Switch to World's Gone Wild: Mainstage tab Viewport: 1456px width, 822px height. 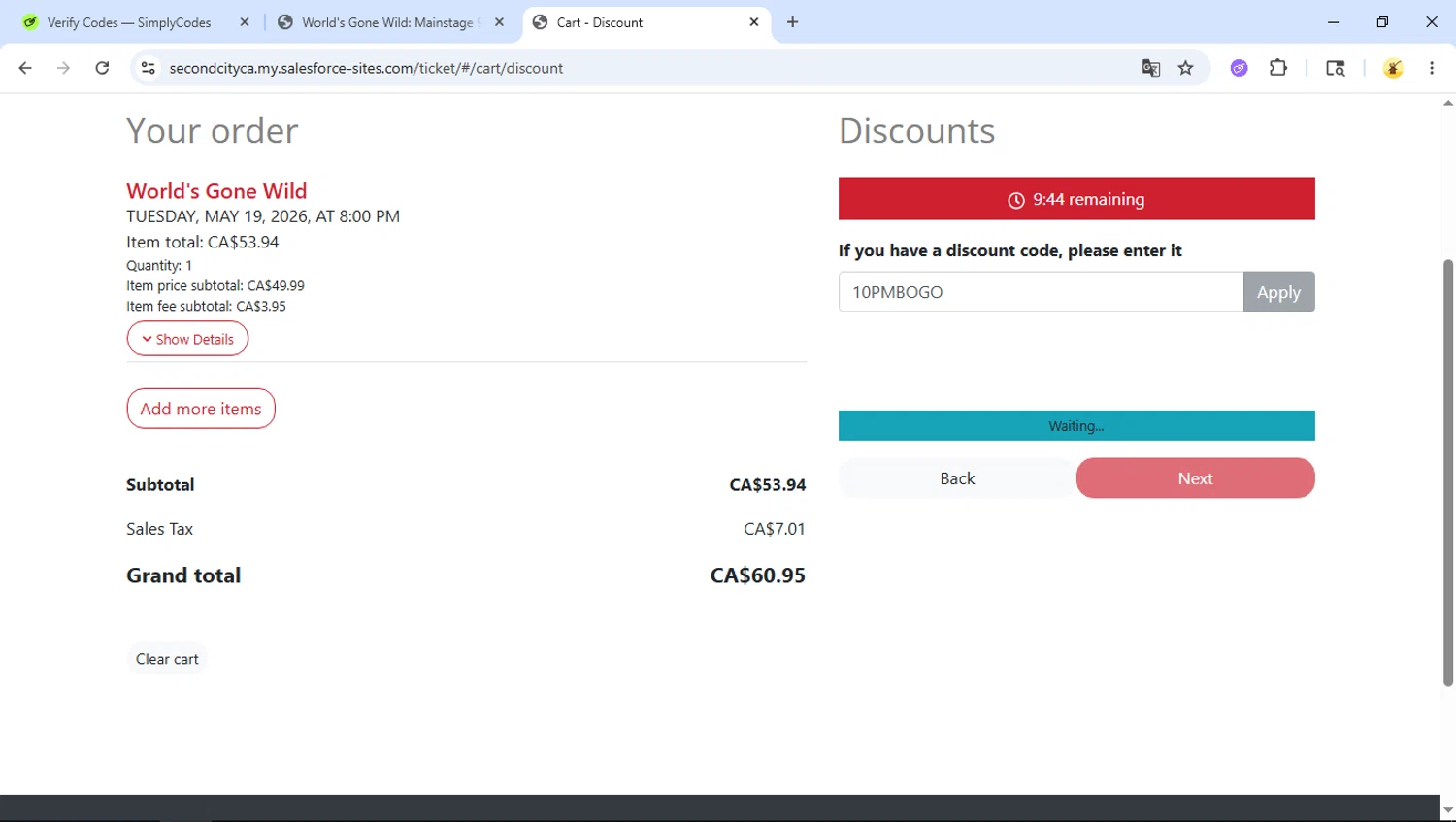(388, 22)
